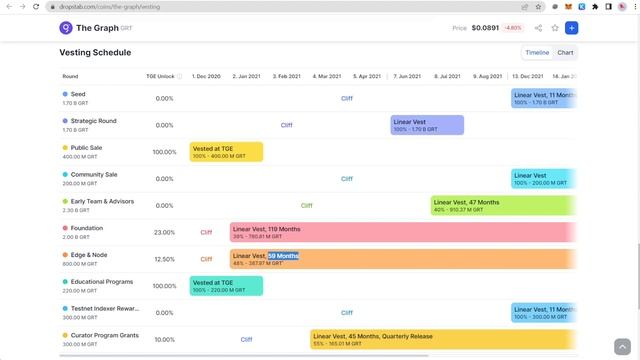This screenshot has width=640, height=360.
Task: Click Cliff label in Curator Program row
Action: click(246, 340)
